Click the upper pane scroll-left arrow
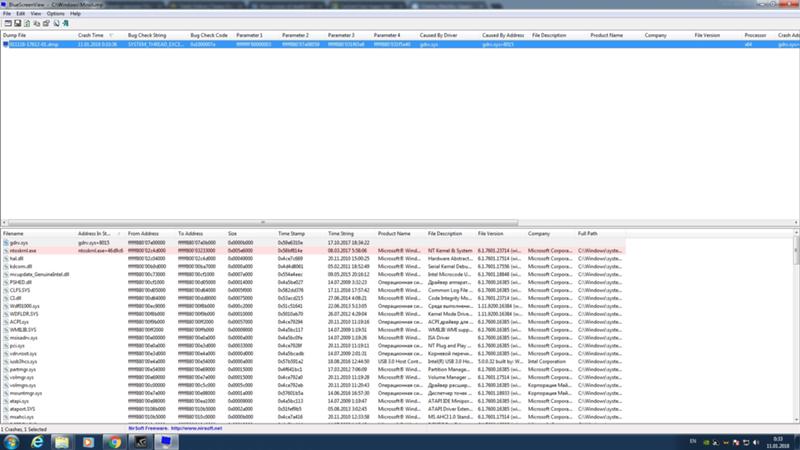 (4, 222)
